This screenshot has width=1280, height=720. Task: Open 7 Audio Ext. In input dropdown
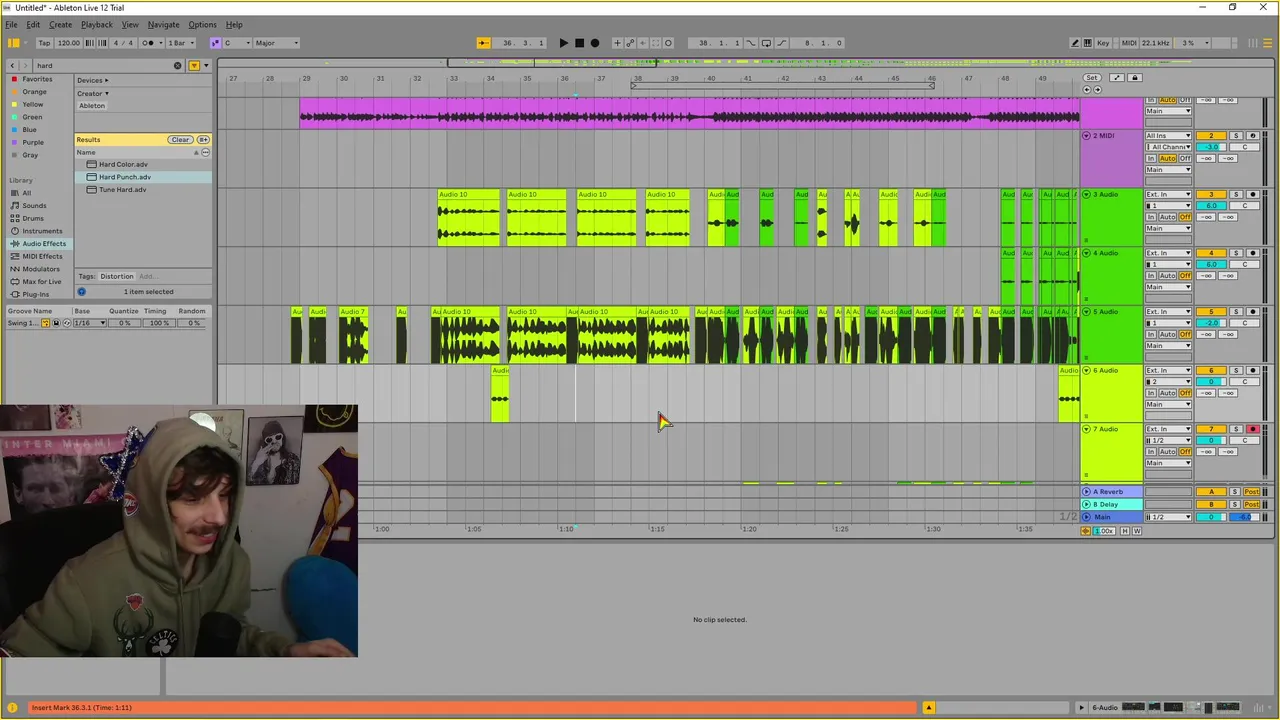1168,429
